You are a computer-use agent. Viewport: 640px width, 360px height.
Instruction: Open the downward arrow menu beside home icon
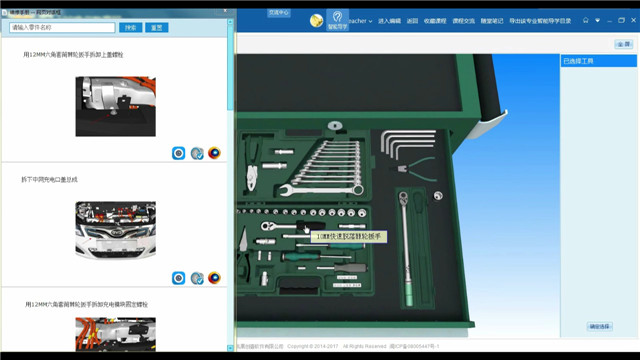598,20
